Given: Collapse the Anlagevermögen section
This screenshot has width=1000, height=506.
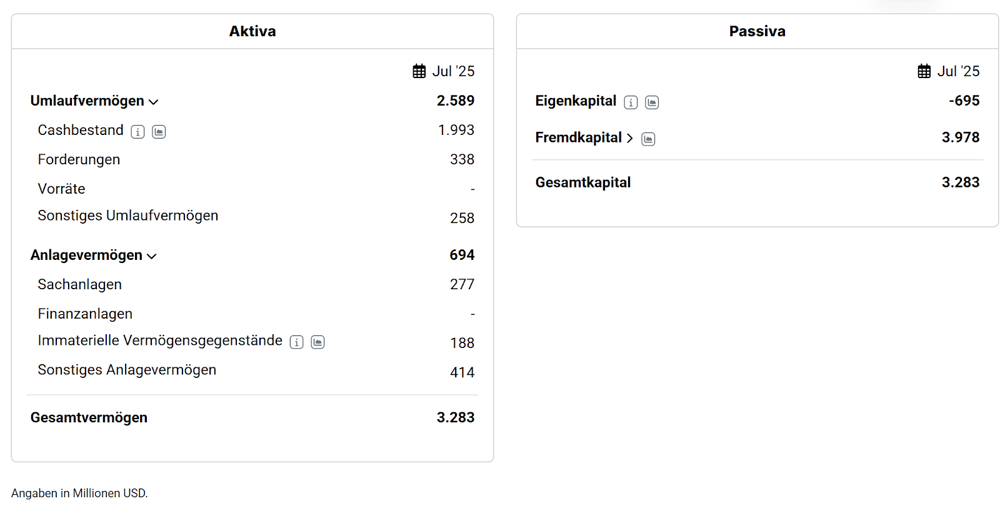Looking at the screenshot, I should [x=151, y=256].
